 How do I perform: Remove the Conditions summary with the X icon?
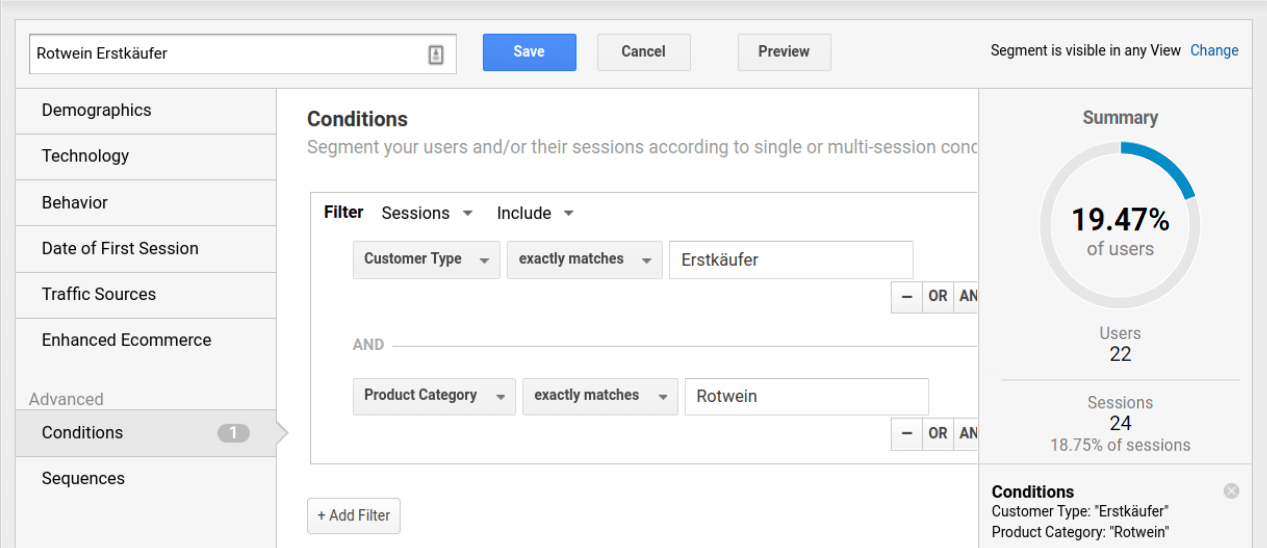click(x=1231, y=491)
